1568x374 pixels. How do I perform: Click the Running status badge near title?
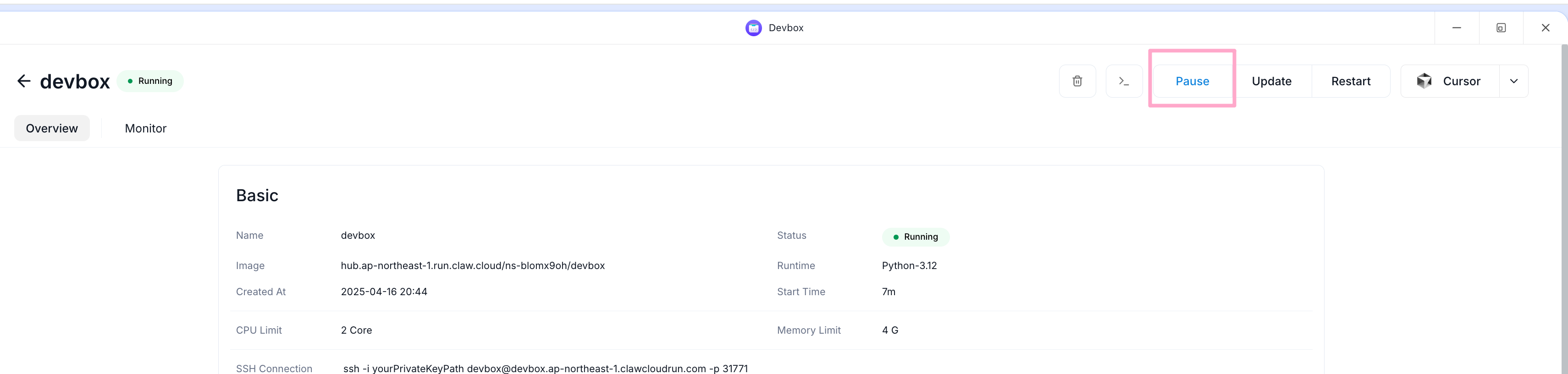[x=150, y=81]
